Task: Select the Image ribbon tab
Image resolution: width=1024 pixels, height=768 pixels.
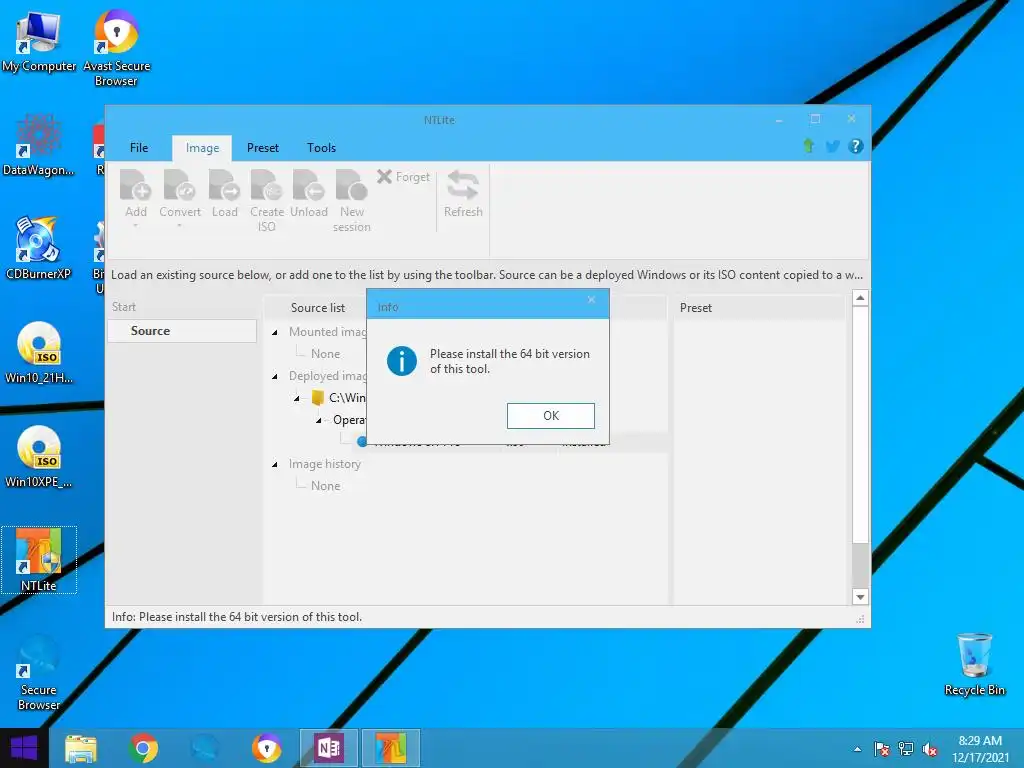Action: 202,148
